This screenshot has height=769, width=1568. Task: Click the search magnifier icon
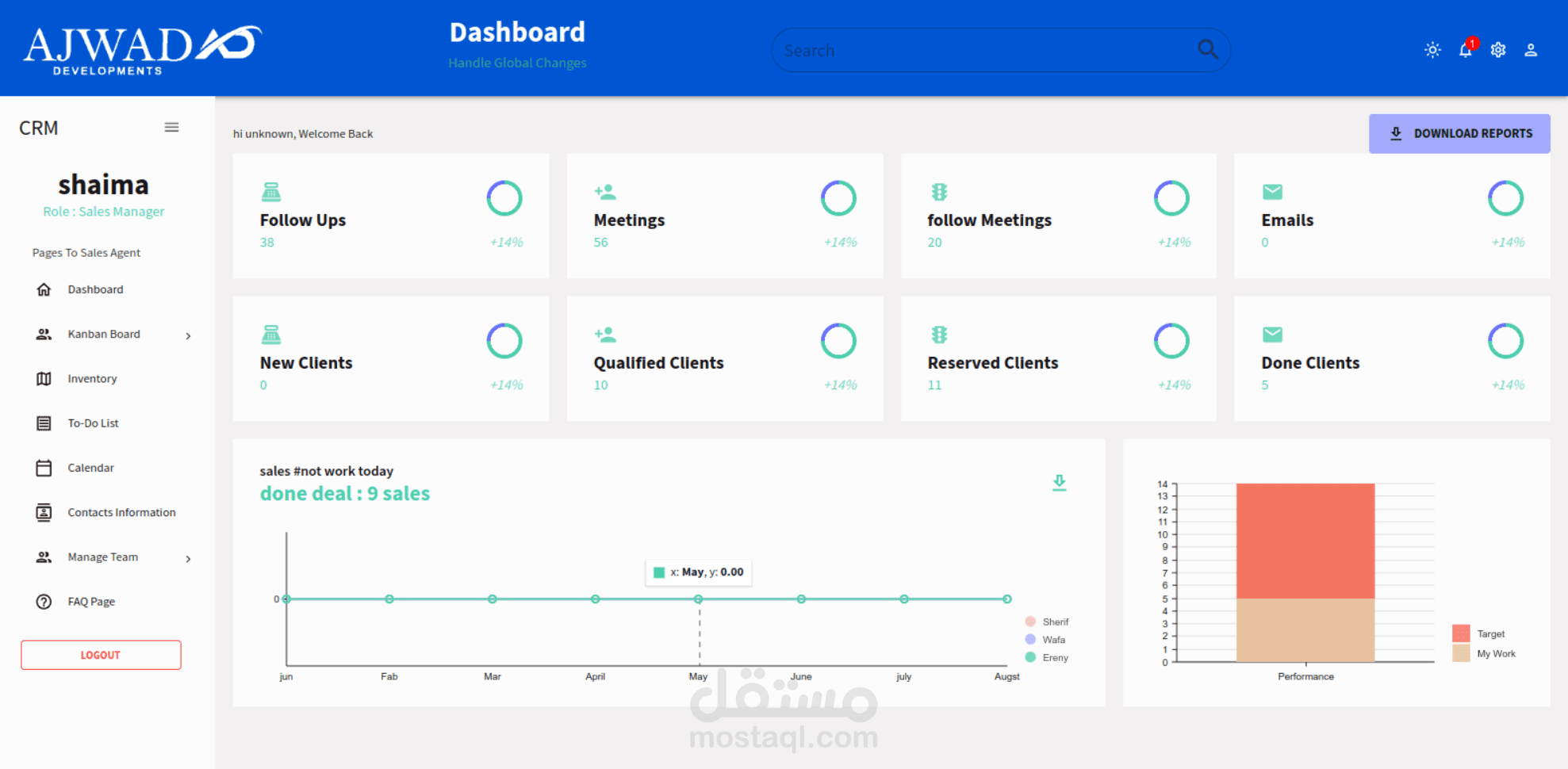[1207, 49]
